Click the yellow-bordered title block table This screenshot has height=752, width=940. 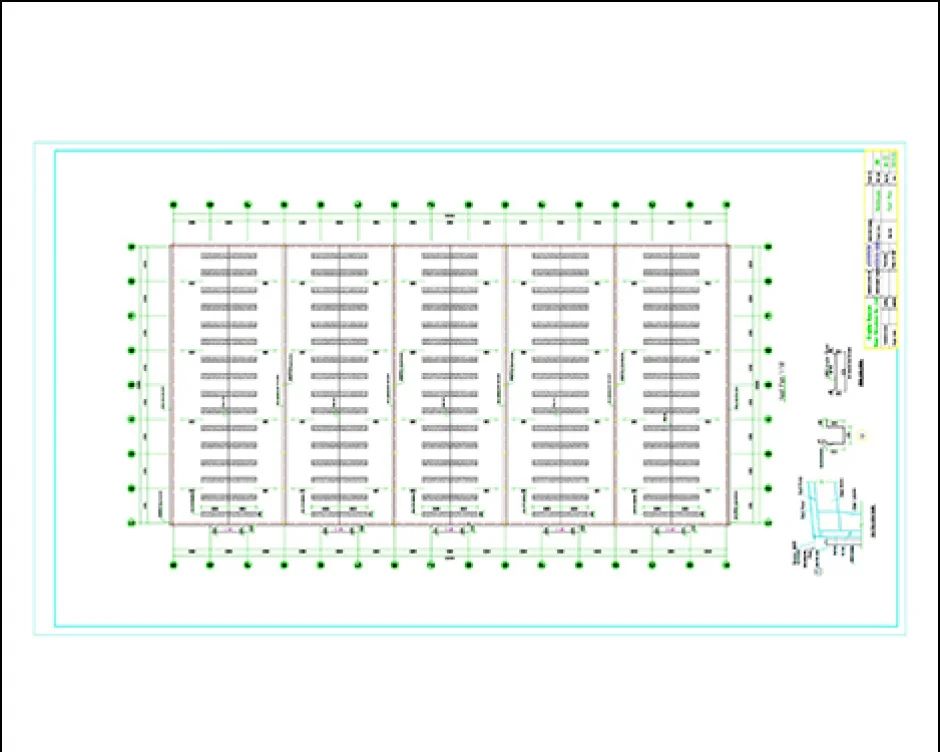881,250
